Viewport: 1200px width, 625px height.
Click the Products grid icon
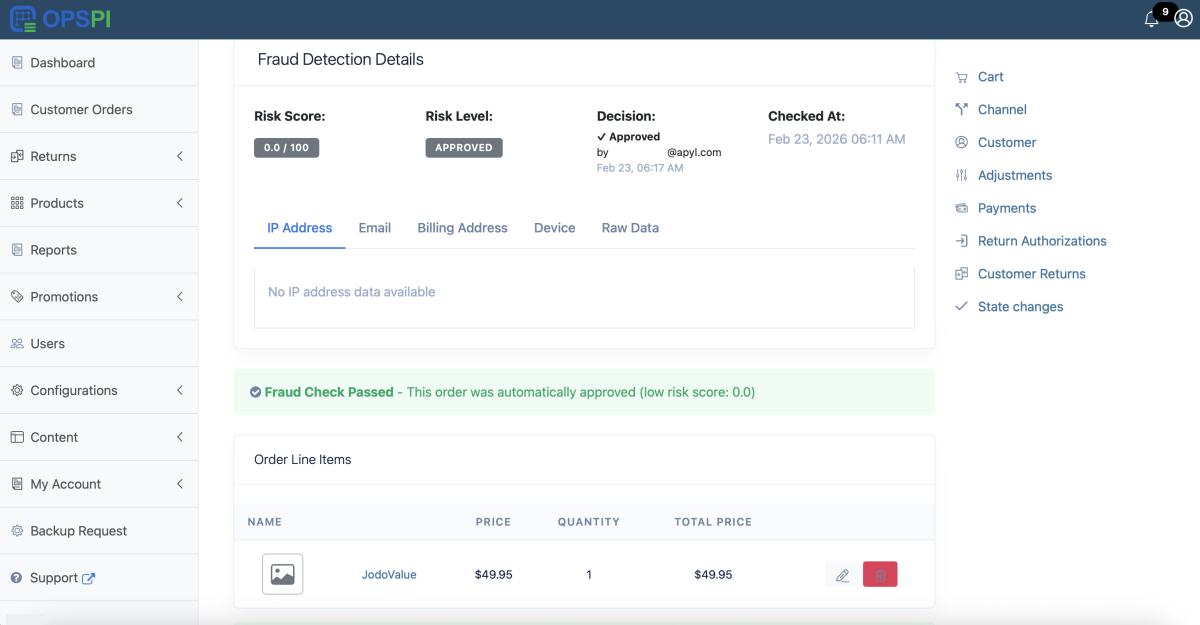click(17, 203)
